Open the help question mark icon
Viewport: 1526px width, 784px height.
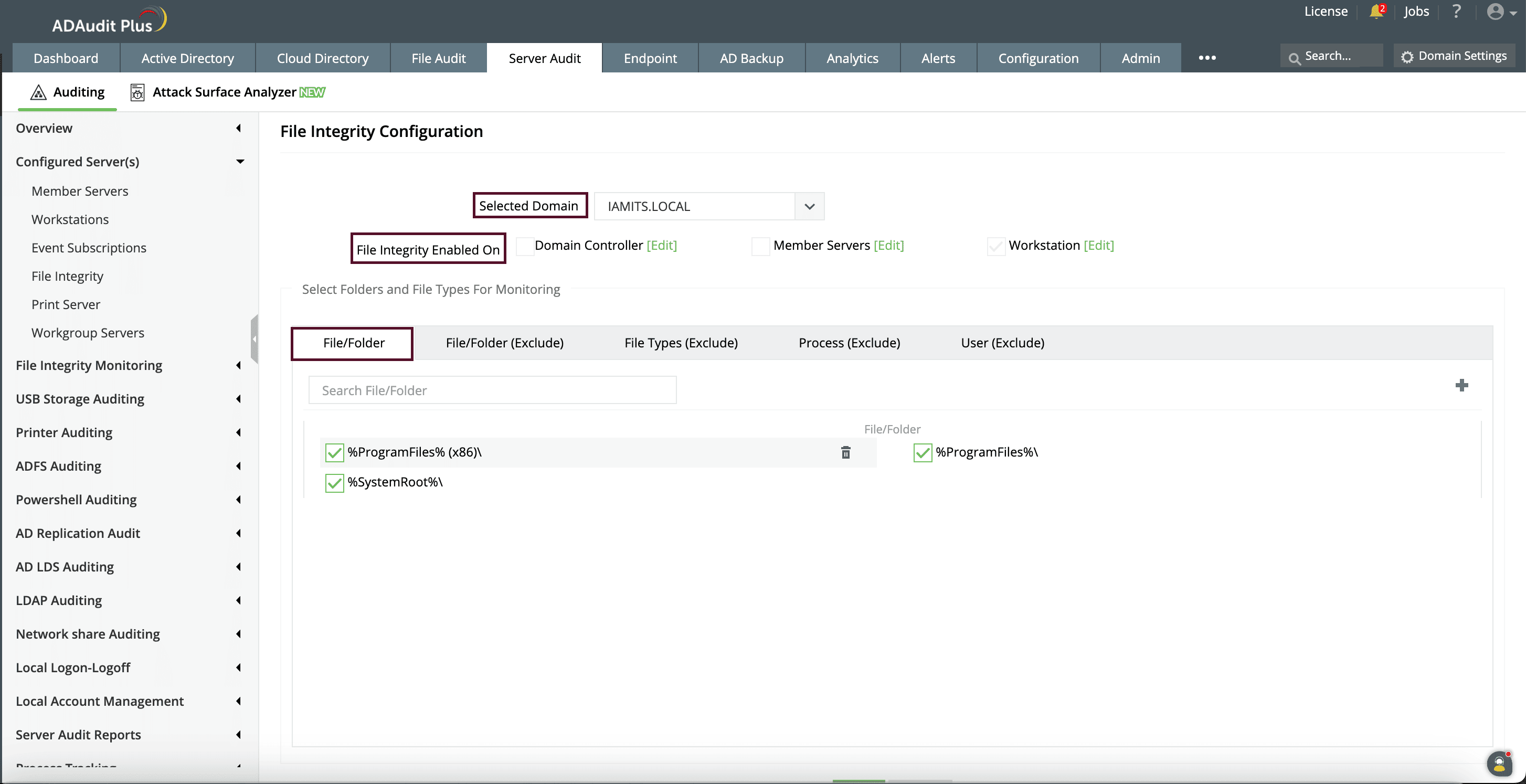(1456, 12)
